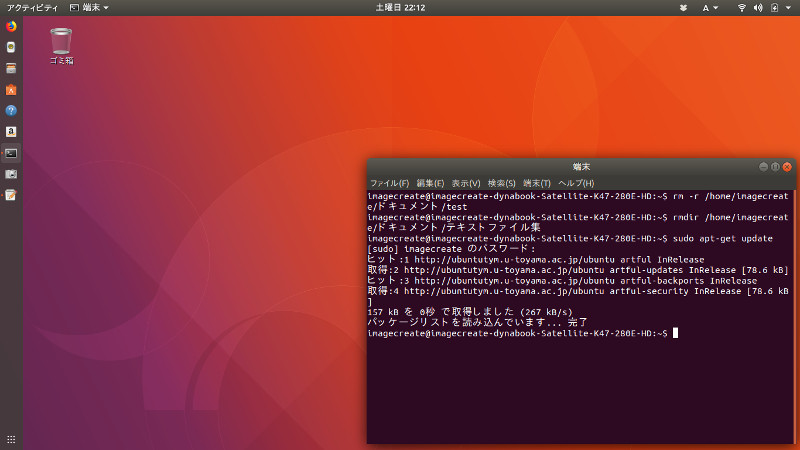Open the Help dock icon

pyautogui.click(x=11, y=111)
